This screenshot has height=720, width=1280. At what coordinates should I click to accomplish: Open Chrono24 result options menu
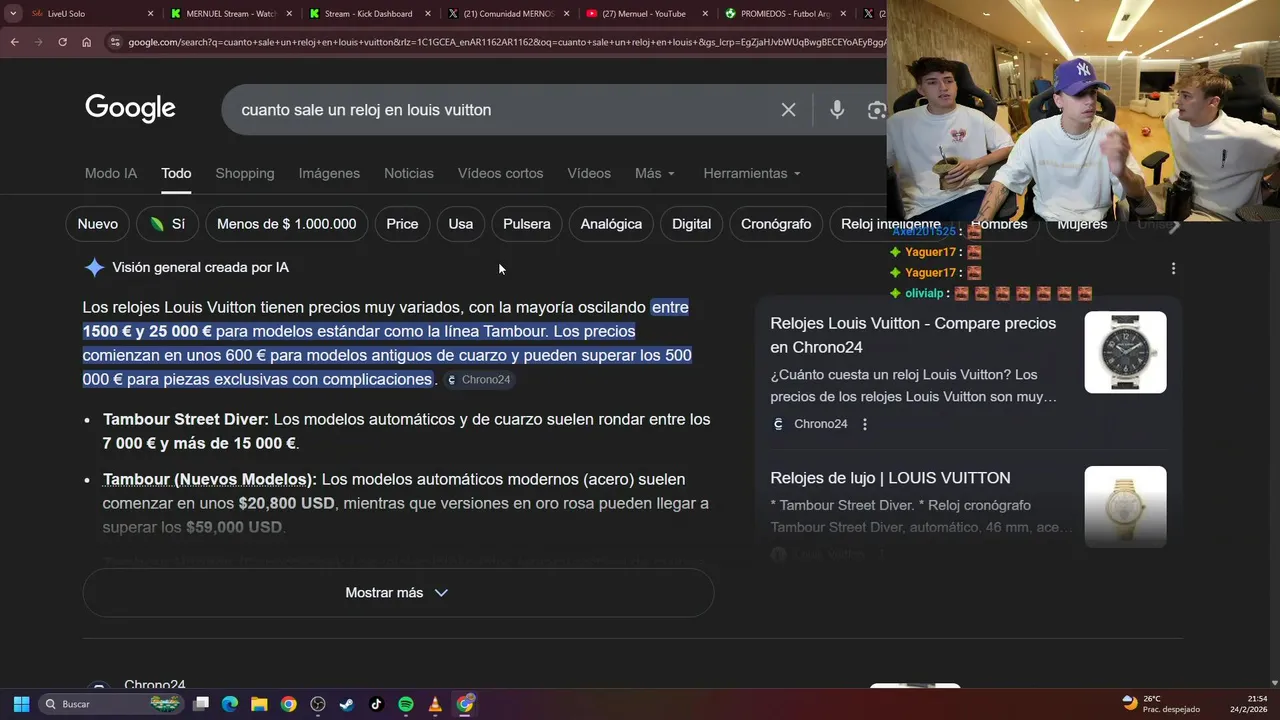tap(865, 424)
